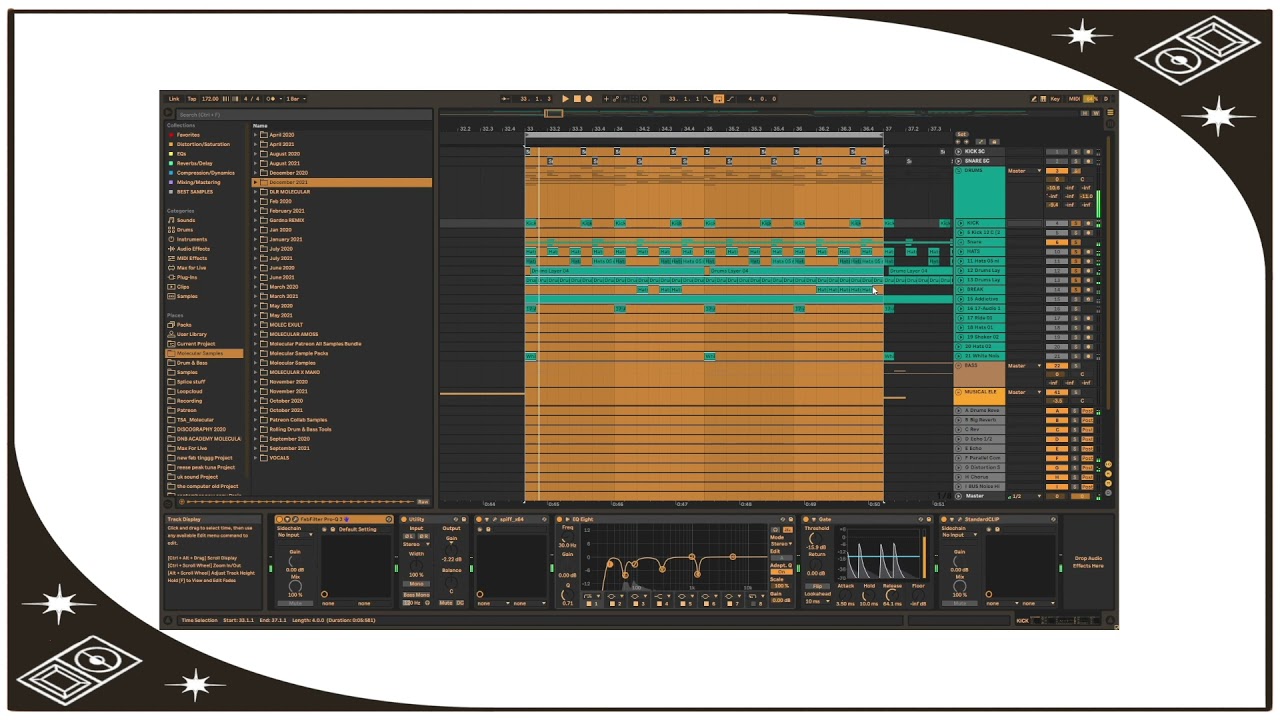Select the Utility device title bar

[x=434, y=520]
